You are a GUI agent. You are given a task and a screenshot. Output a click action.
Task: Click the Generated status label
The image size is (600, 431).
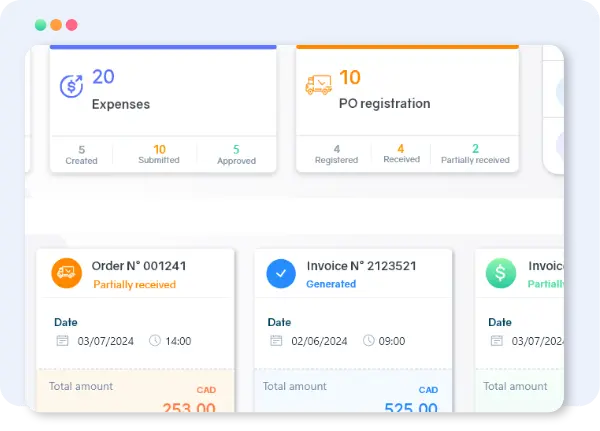pos(331,284)
